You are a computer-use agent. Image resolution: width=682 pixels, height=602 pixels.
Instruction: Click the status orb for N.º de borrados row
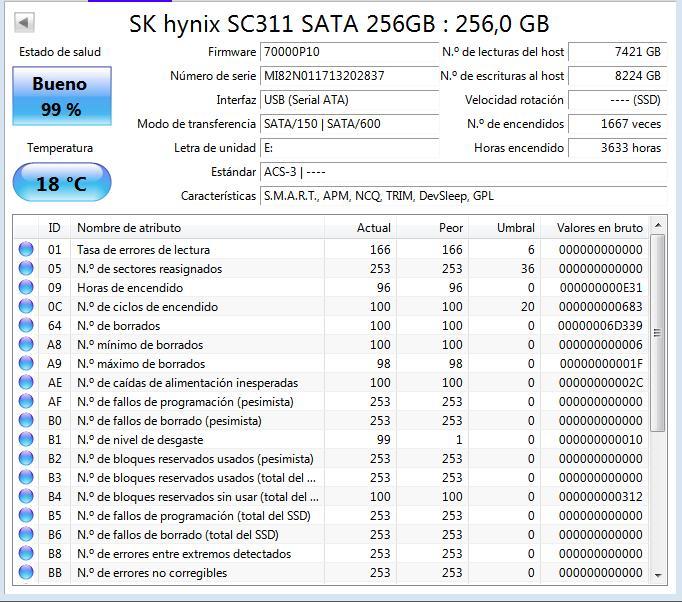click(x=26, y=325)
